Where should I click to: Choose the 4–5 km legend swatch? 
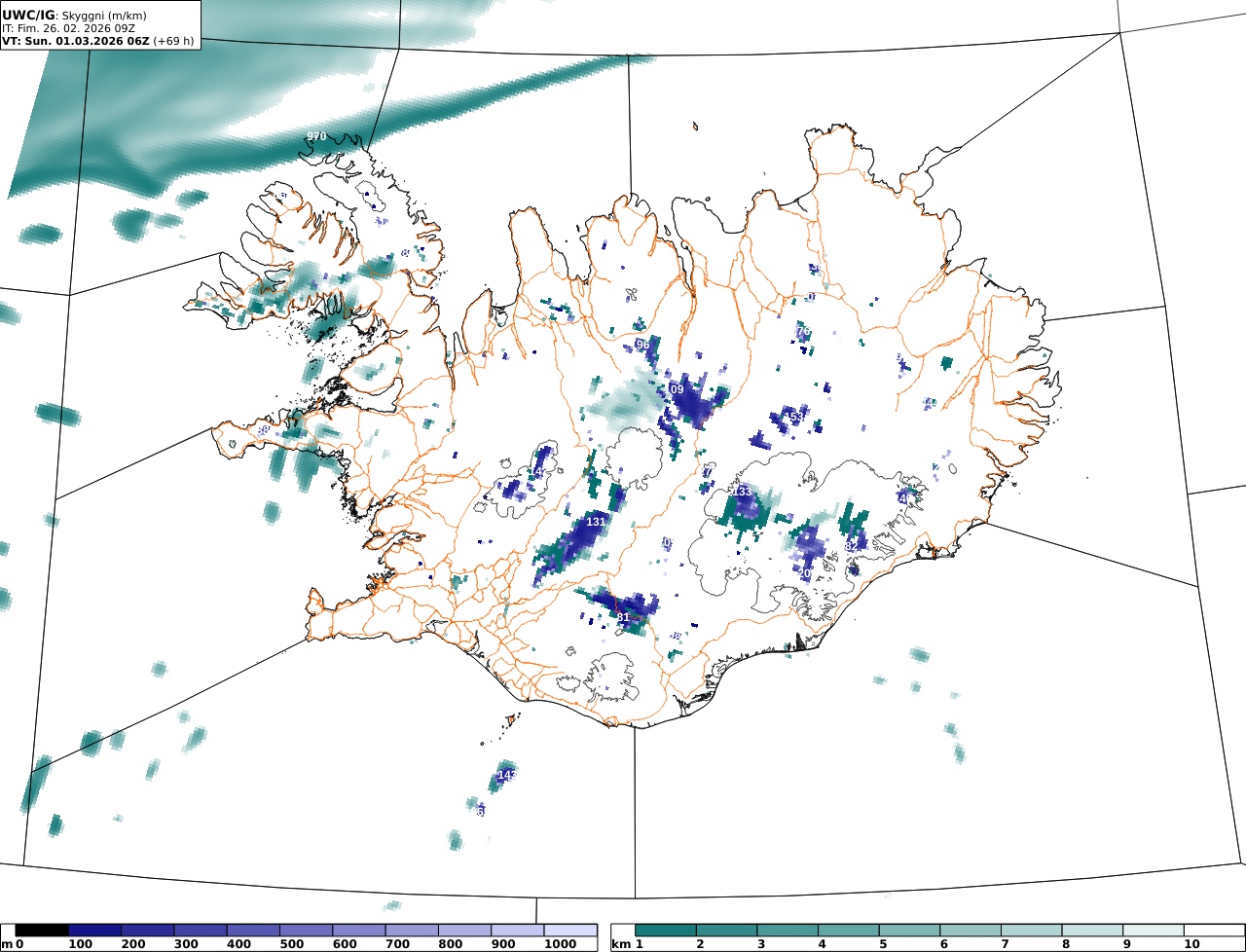click(x=849, y=931)
